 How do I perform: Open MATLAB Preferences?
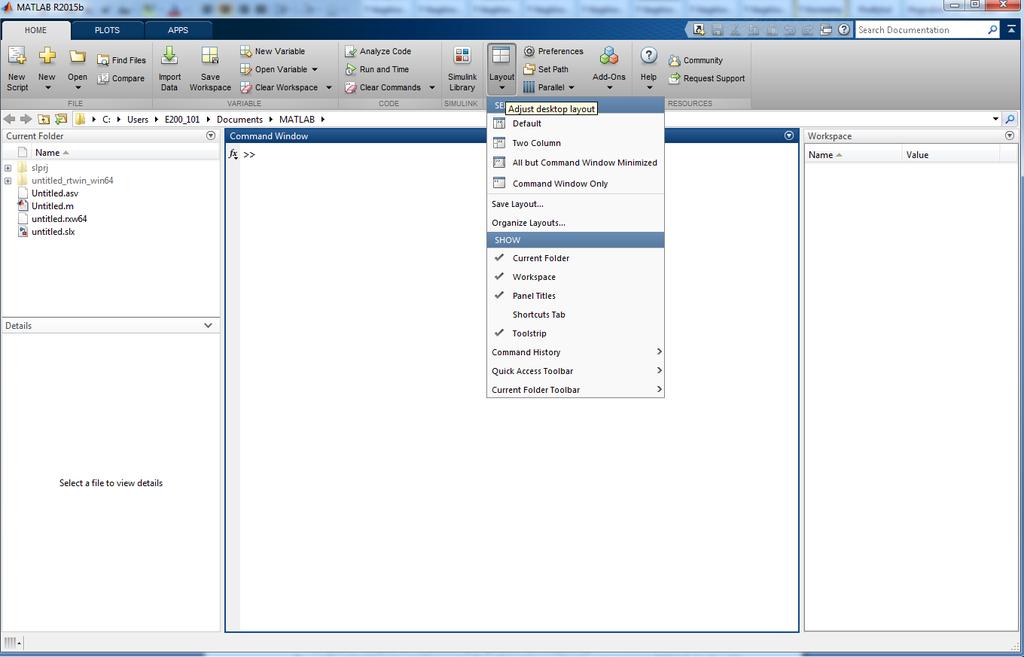pyautogui.click(x=553, y=51)
